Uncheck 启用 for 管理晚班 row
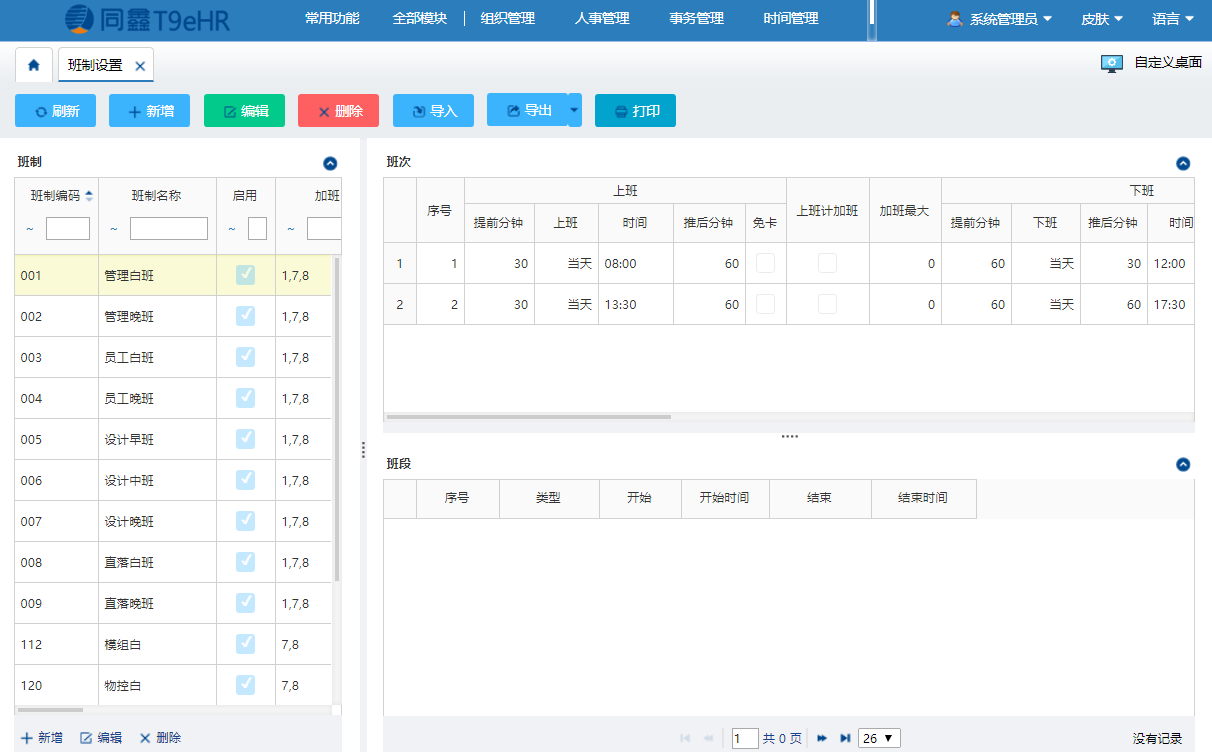Screen dimensions: 1212x752 point(245,316)
